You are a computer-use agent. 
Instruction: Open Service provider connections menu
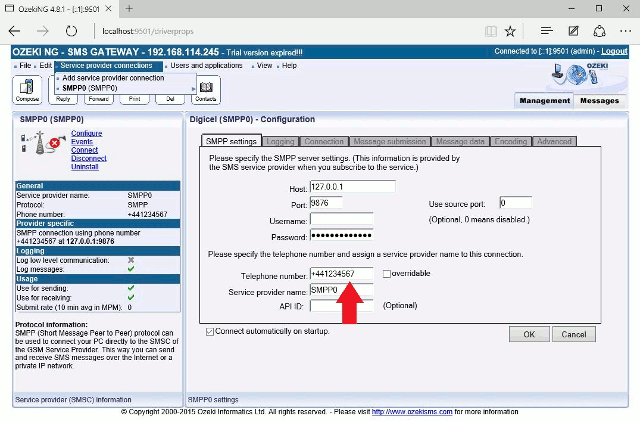click(107, 65)
